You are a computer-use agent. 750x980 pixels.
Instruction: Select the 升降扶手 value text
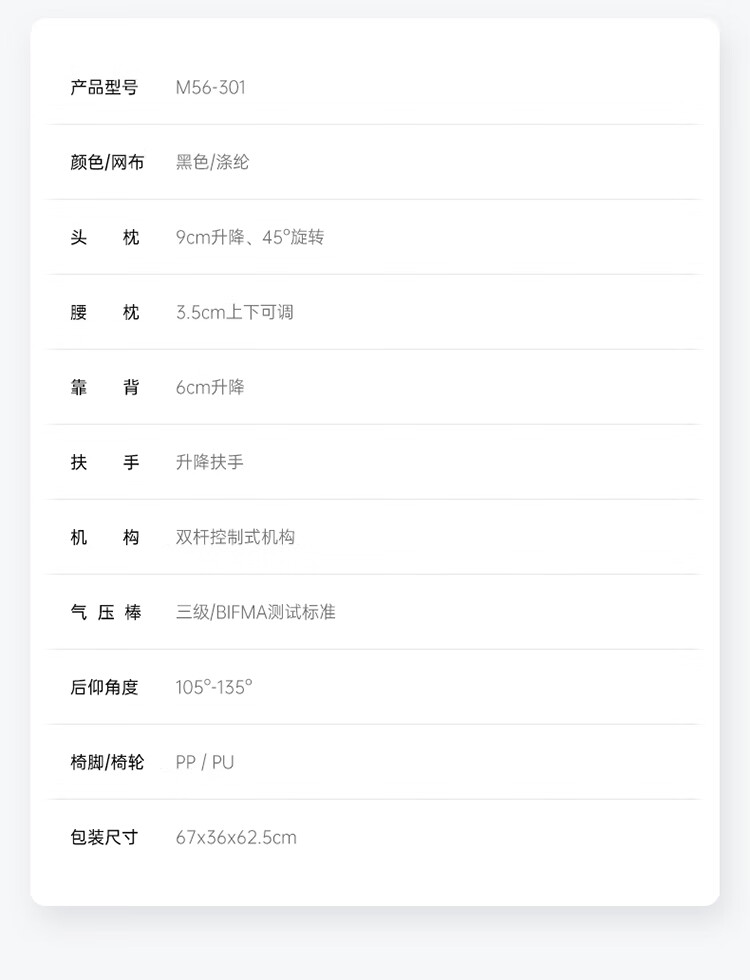point(210,462)
